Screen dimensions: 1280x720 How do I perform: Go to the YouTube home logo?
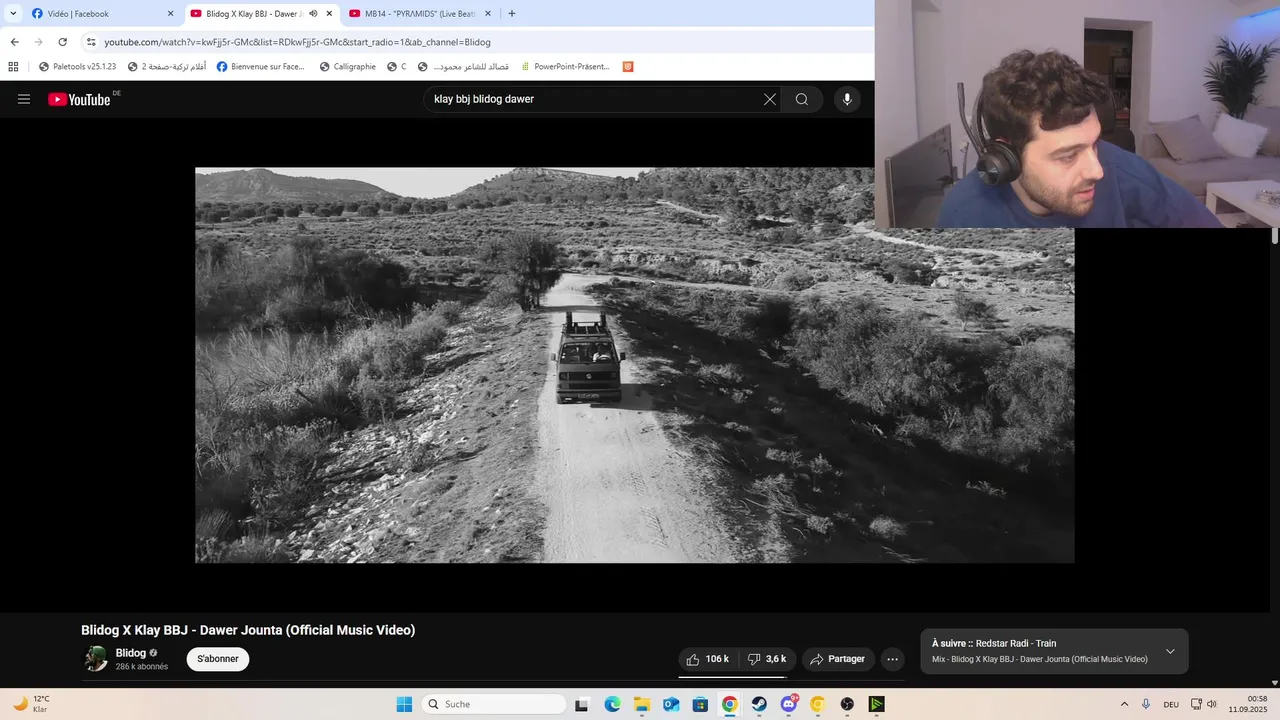click(x=79, y=99)
